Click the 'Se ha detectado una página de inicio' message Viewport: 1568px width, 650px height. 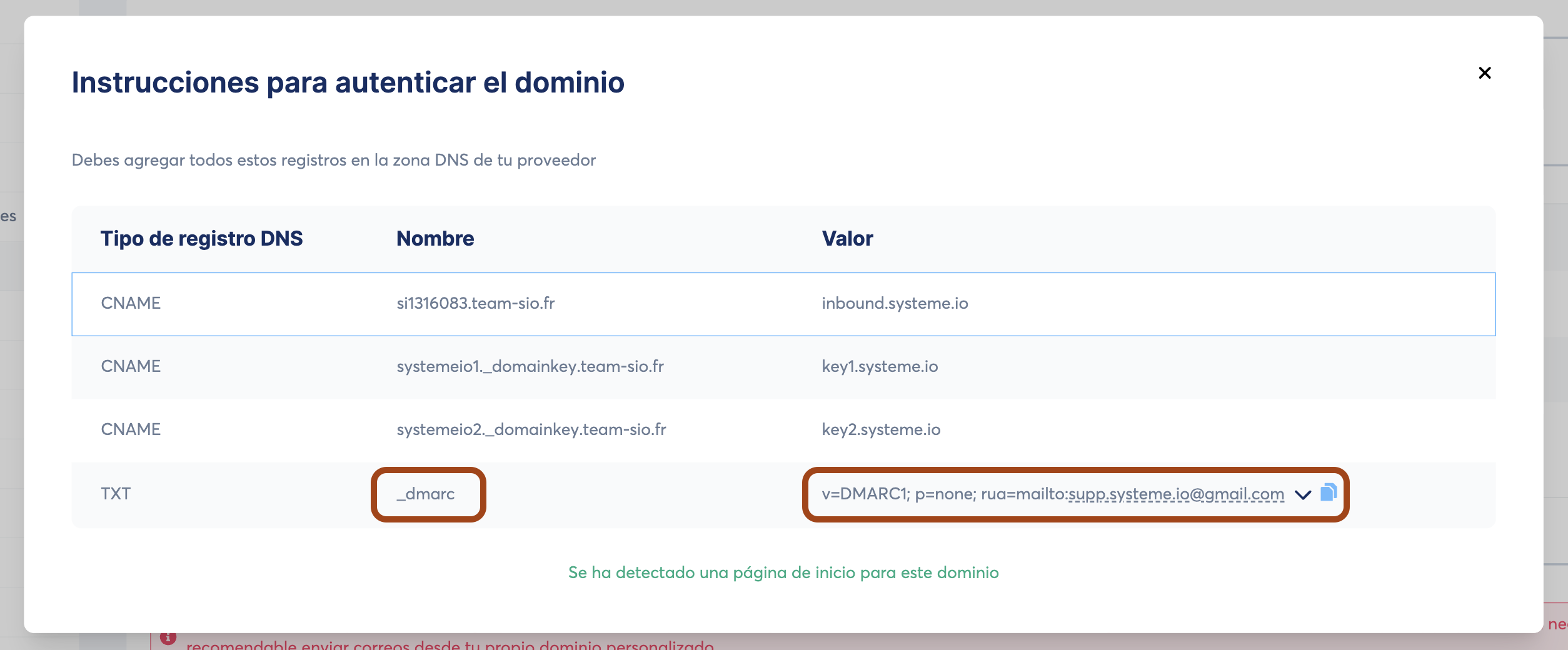[783, 572]
